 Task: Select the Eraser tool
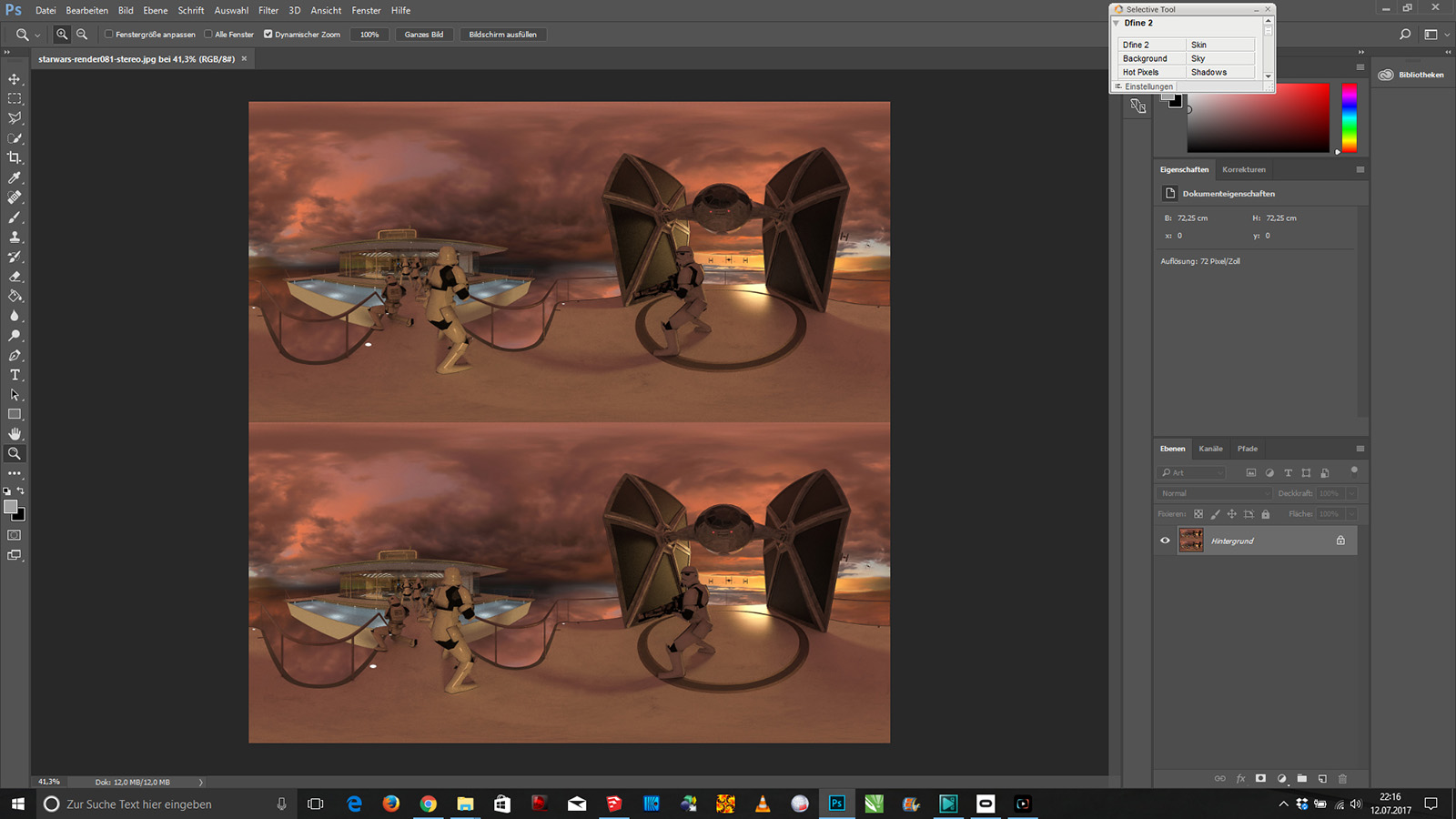pyautogui.click(x=15, y=277)
